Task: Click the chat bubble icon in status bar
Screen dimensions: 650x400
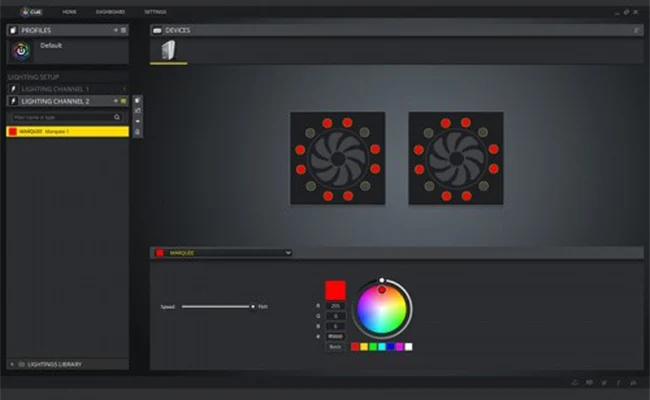Action: pos(589,383)
